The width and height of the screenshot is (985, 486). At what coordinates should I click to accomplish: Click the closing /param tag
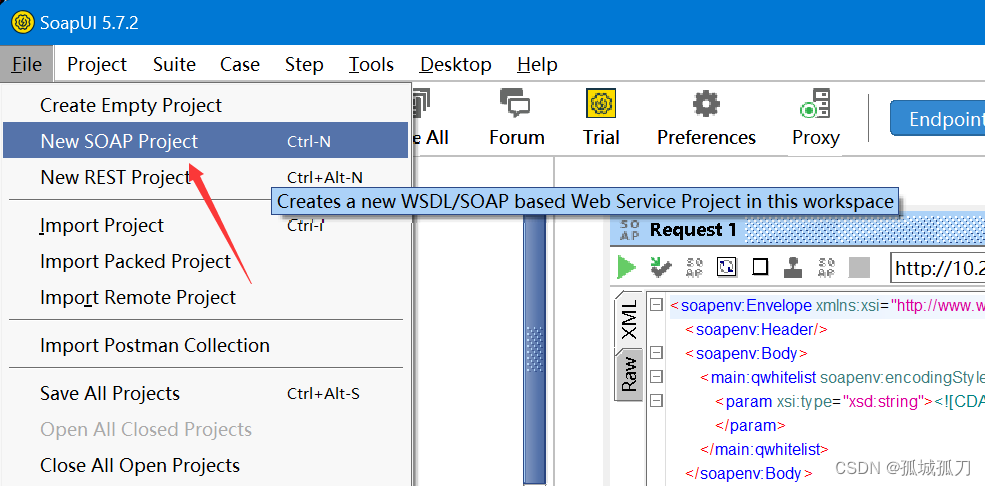[x=750, y=425]
